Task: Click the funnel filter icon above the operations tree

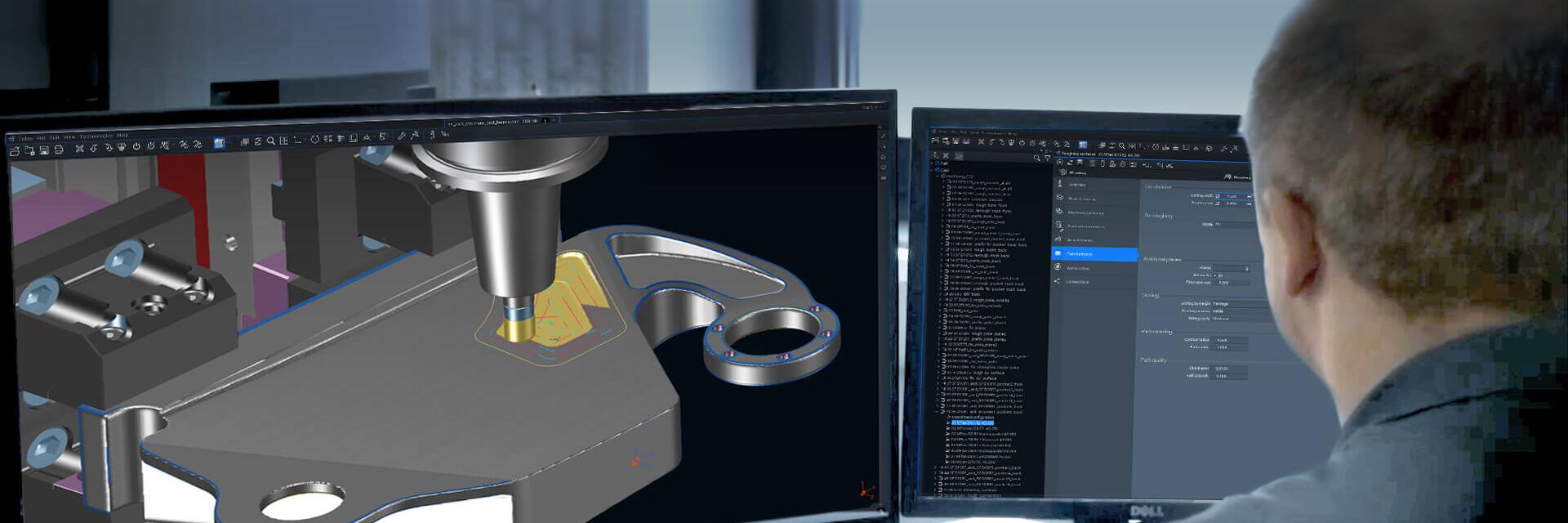Action: pyautogui.click(x=1047, y=158)
